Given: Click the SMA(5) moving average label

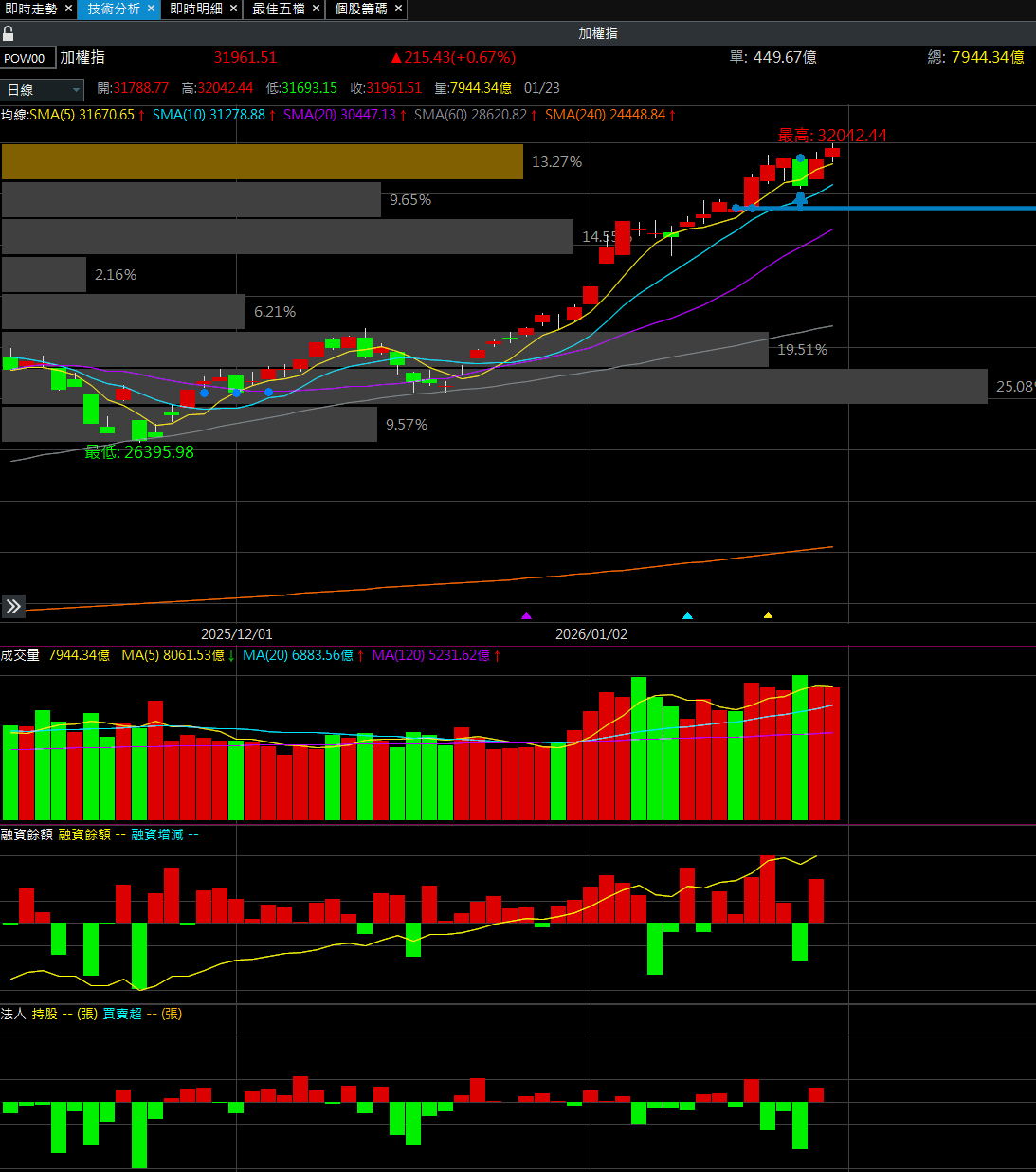Looking at the screenshot, I should 82,115.
